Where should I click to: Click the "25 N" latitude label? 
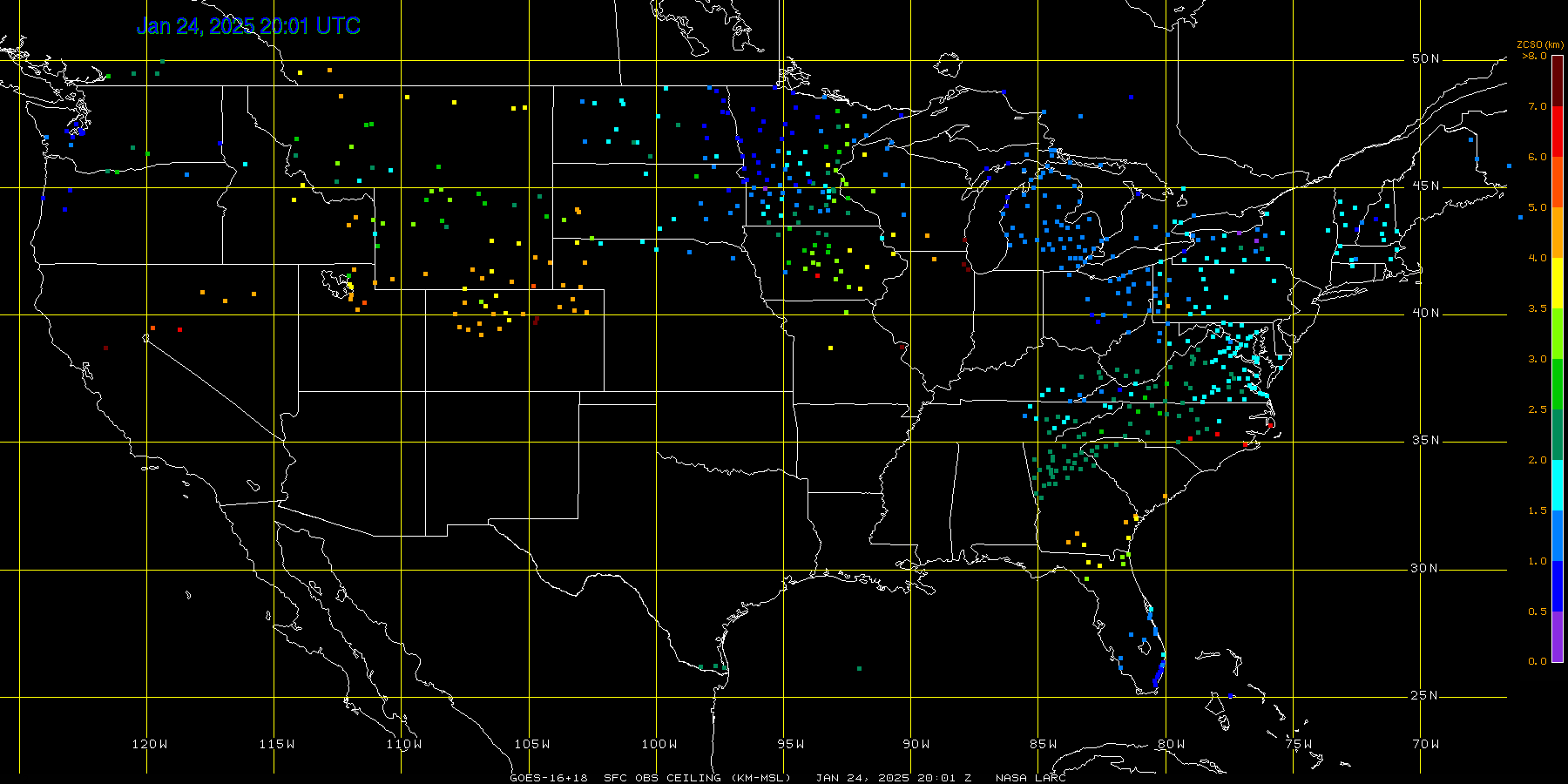point(1425,696)
